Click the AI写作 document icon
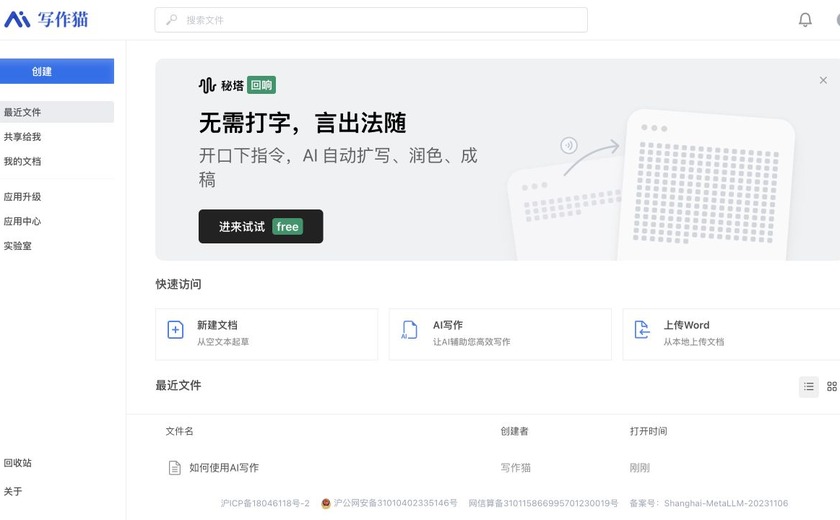This screenshot has height=520, width=840. [409, 330]
